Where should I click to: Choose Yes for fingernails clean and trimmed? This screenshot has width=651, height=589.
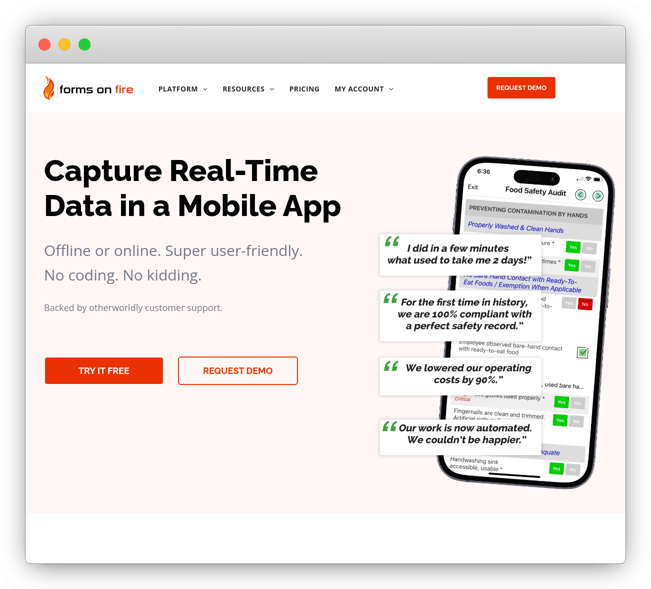[560, 420]
